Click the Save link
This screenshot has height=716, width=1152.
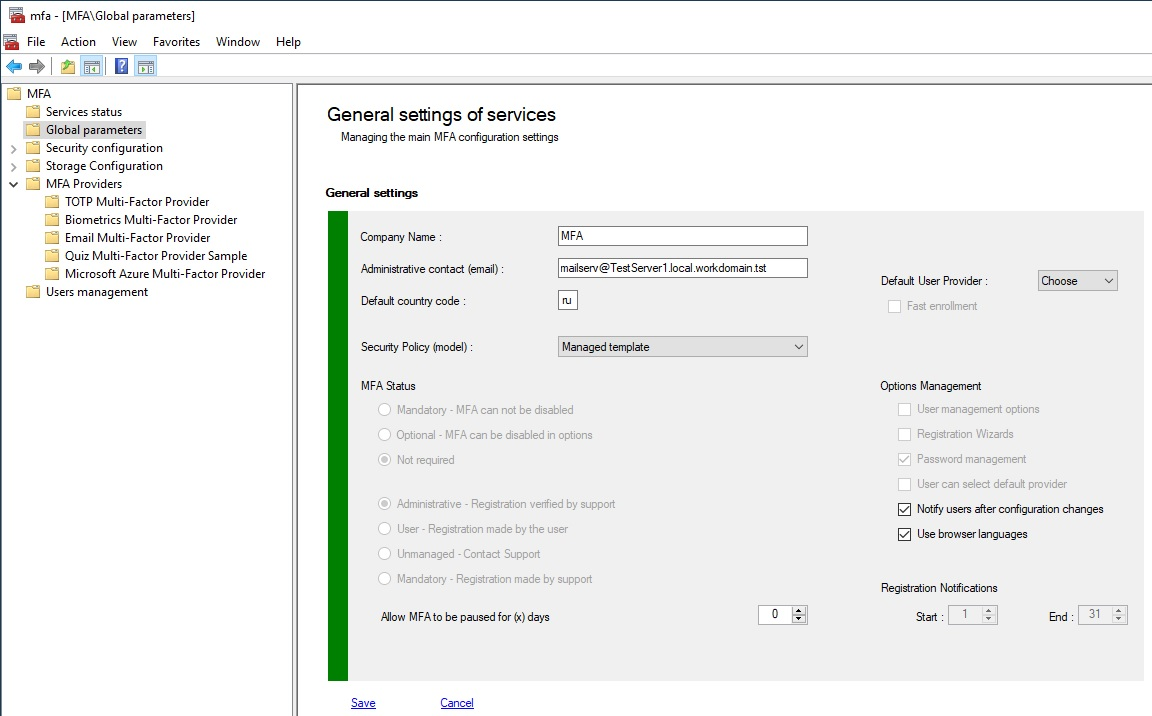(x=363, y=703)
